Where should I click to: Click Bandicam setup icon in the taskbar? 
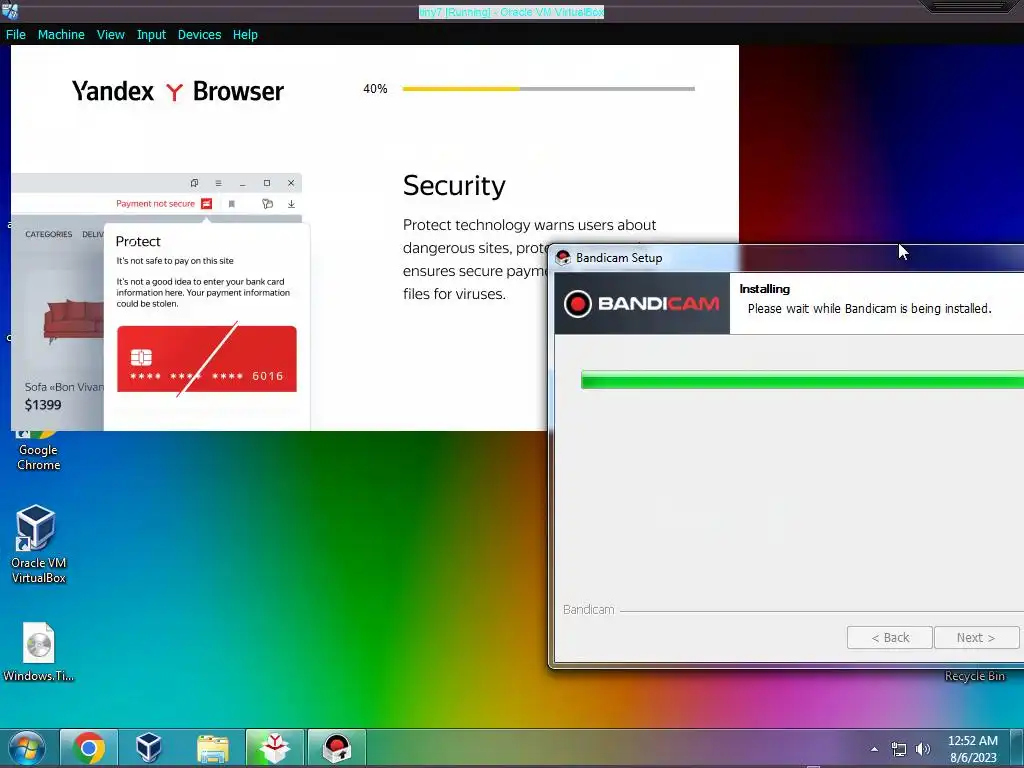(x=337, y=748)
